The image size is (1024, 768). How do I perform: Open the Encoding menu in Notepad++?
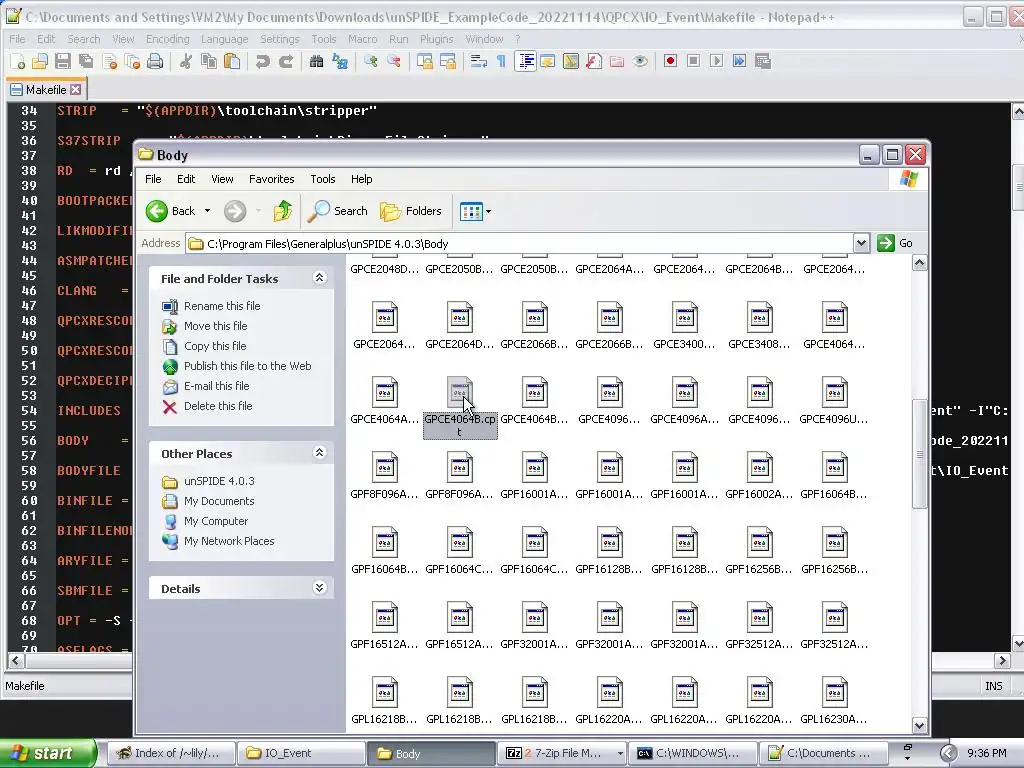click(167, 39)
